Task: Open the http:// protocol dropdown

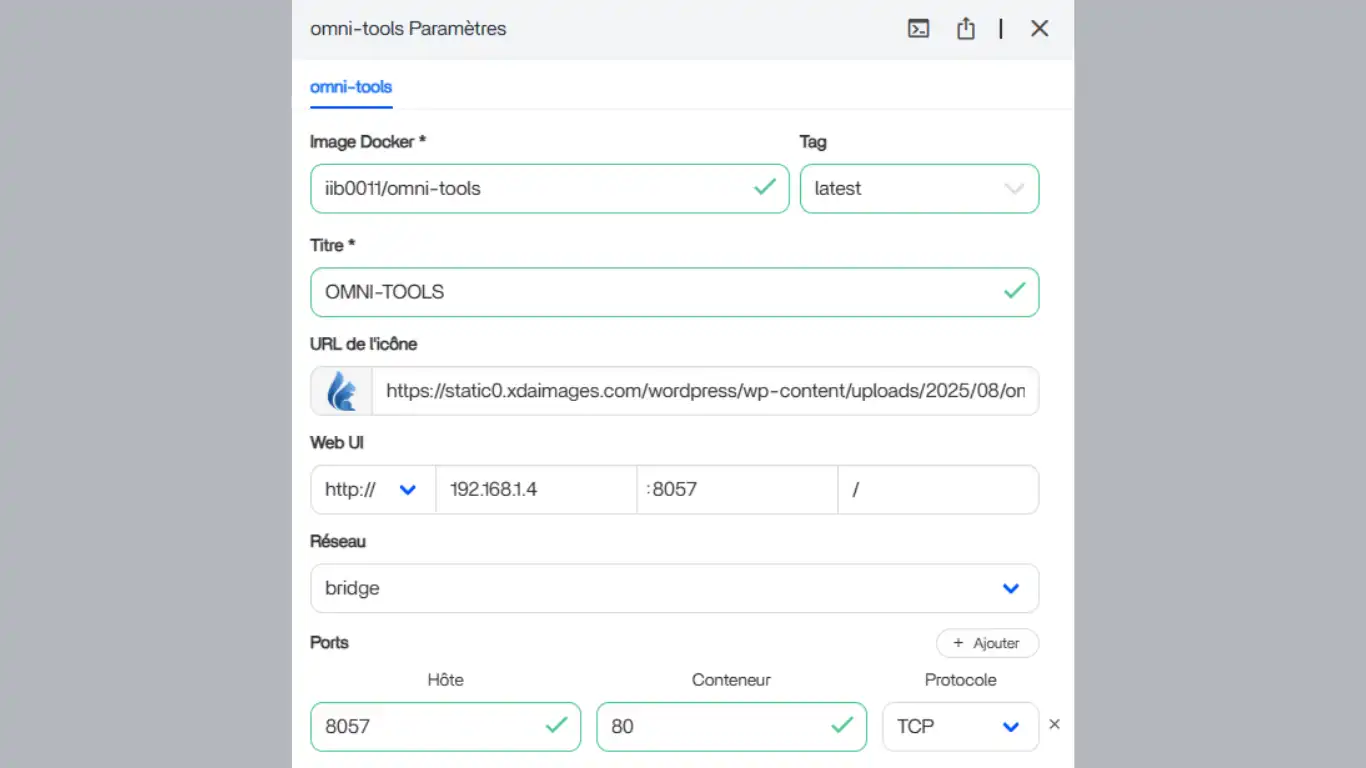Action: (372, 490)
